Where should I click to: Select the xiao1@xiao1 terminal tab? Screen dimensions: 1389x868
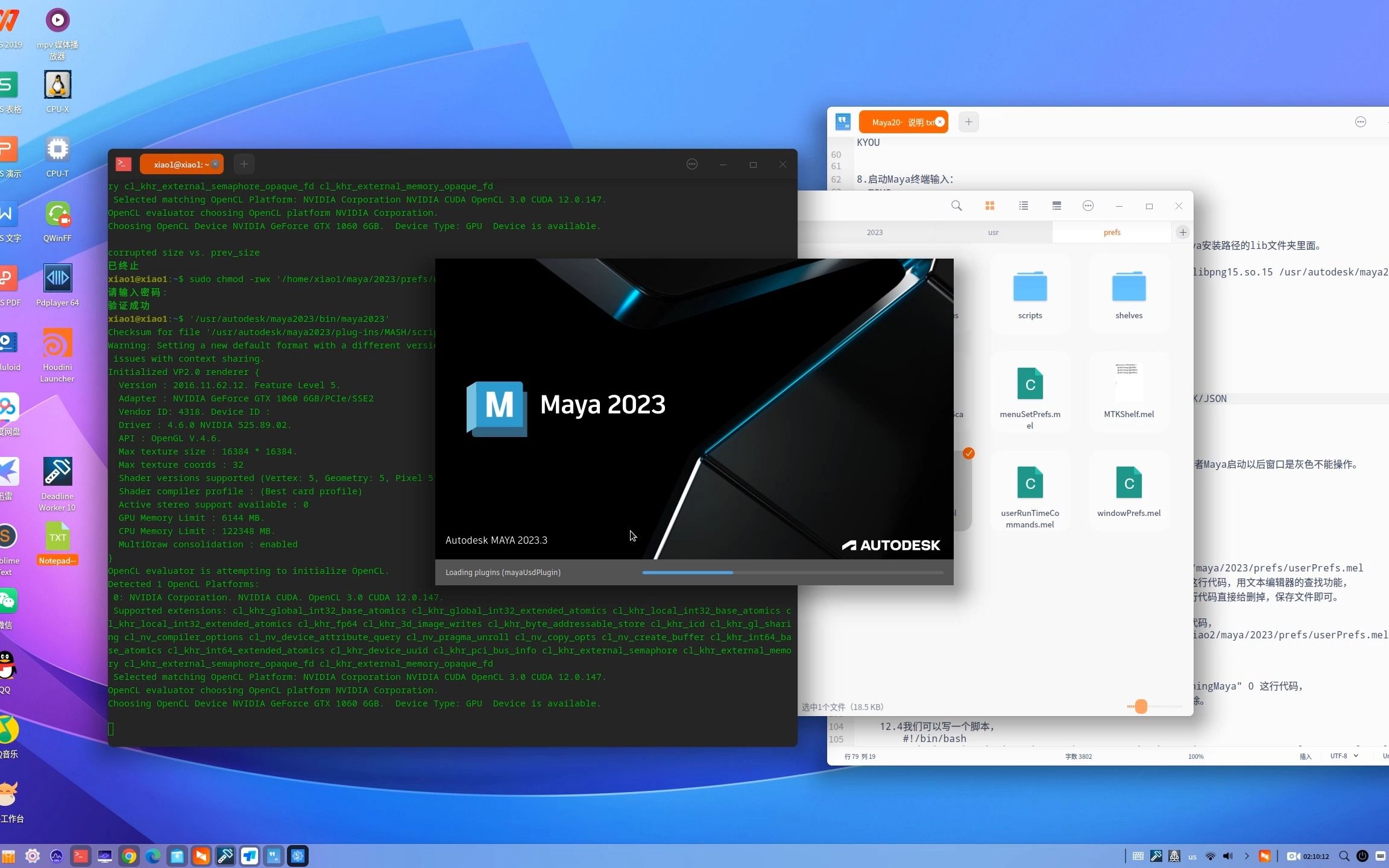pos(181,164)
